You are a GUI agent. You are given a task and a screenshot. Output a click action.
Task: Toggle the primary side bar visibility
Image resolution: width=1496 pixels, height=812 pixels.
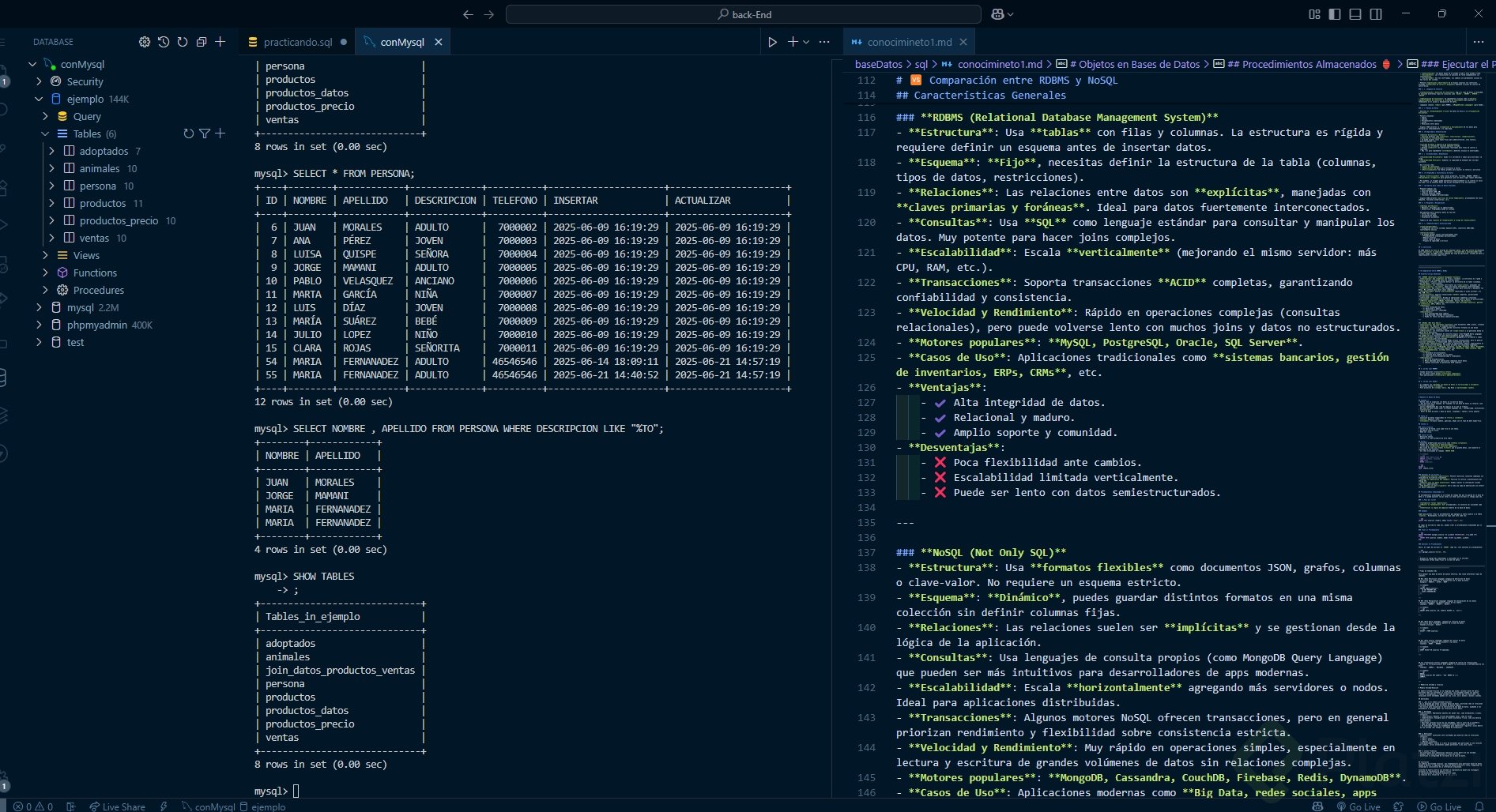coord(1335,14)
